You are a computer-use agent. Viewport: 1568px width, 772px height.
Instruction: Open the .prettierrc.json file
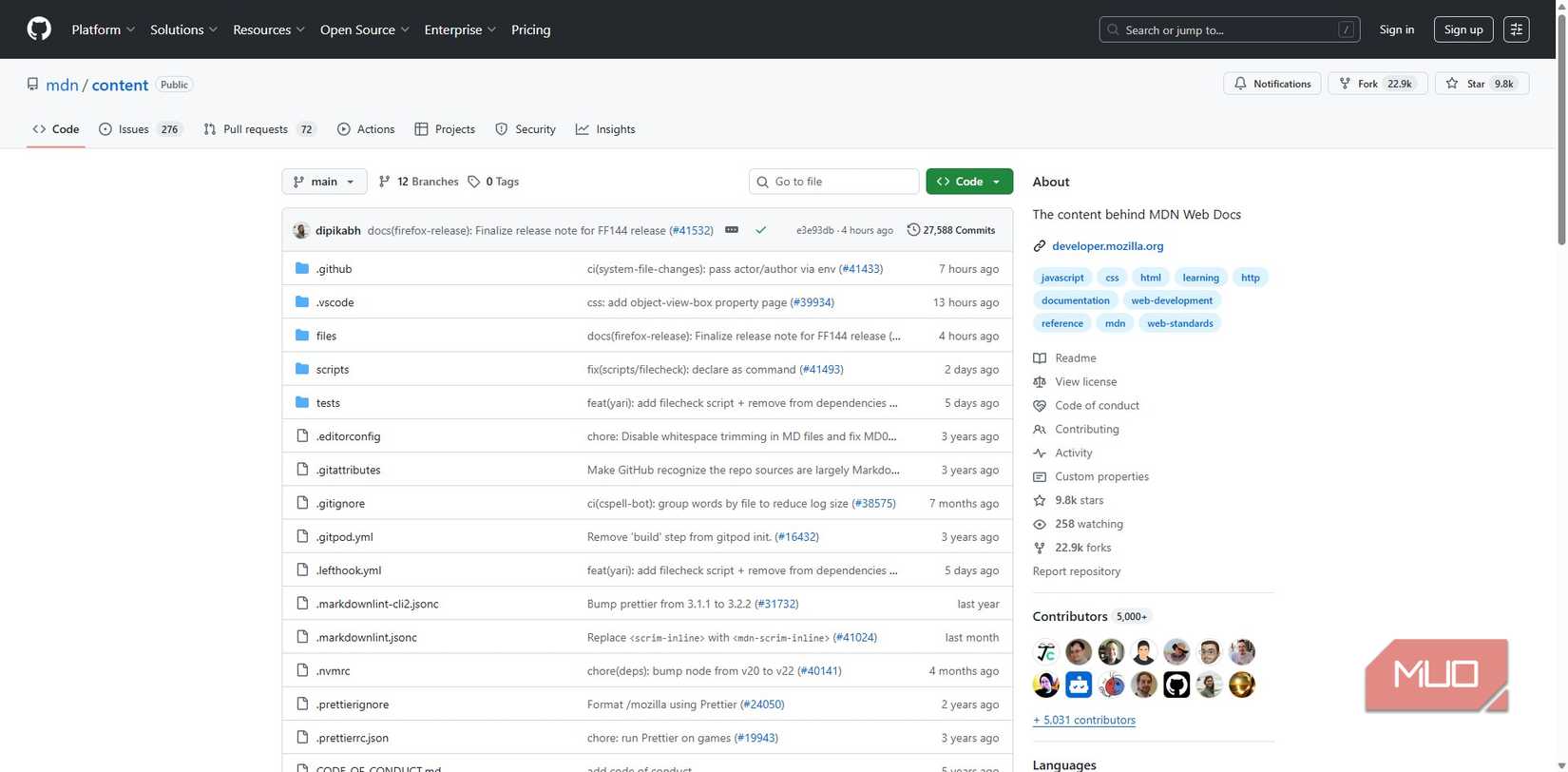(x=353, y=738)
